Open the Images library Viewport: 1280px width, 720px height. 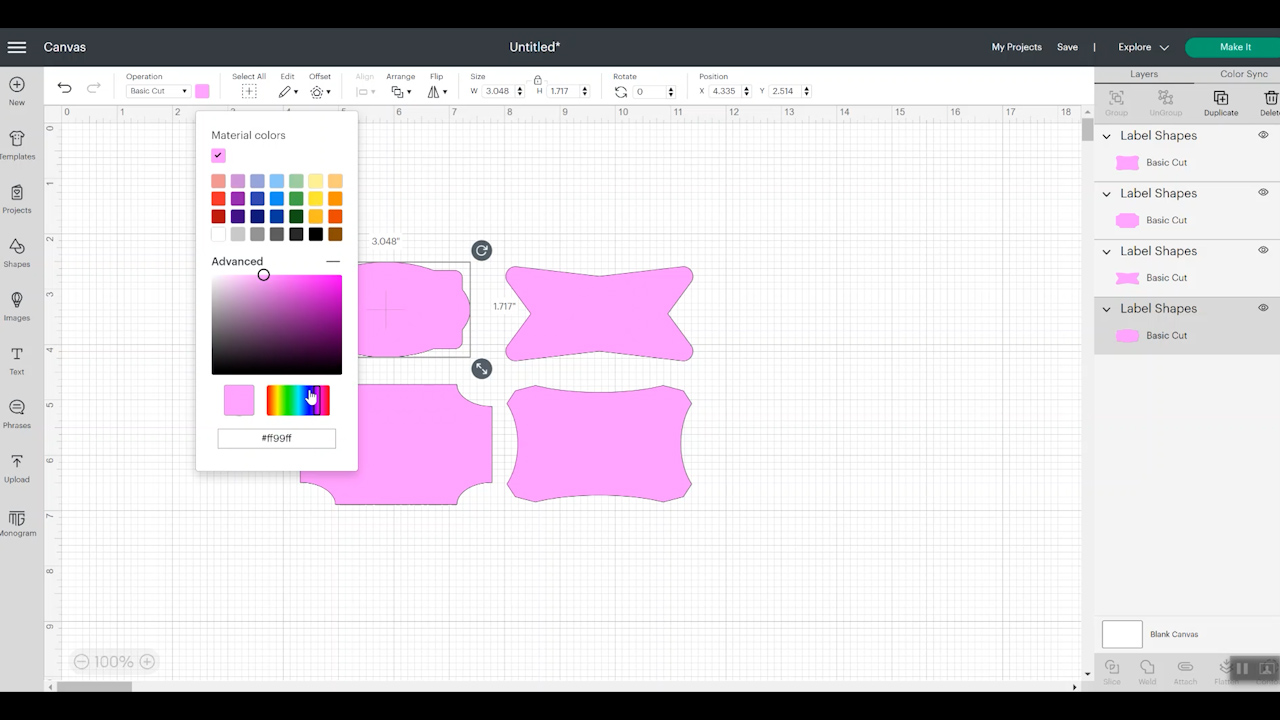[x=17, y=300]
